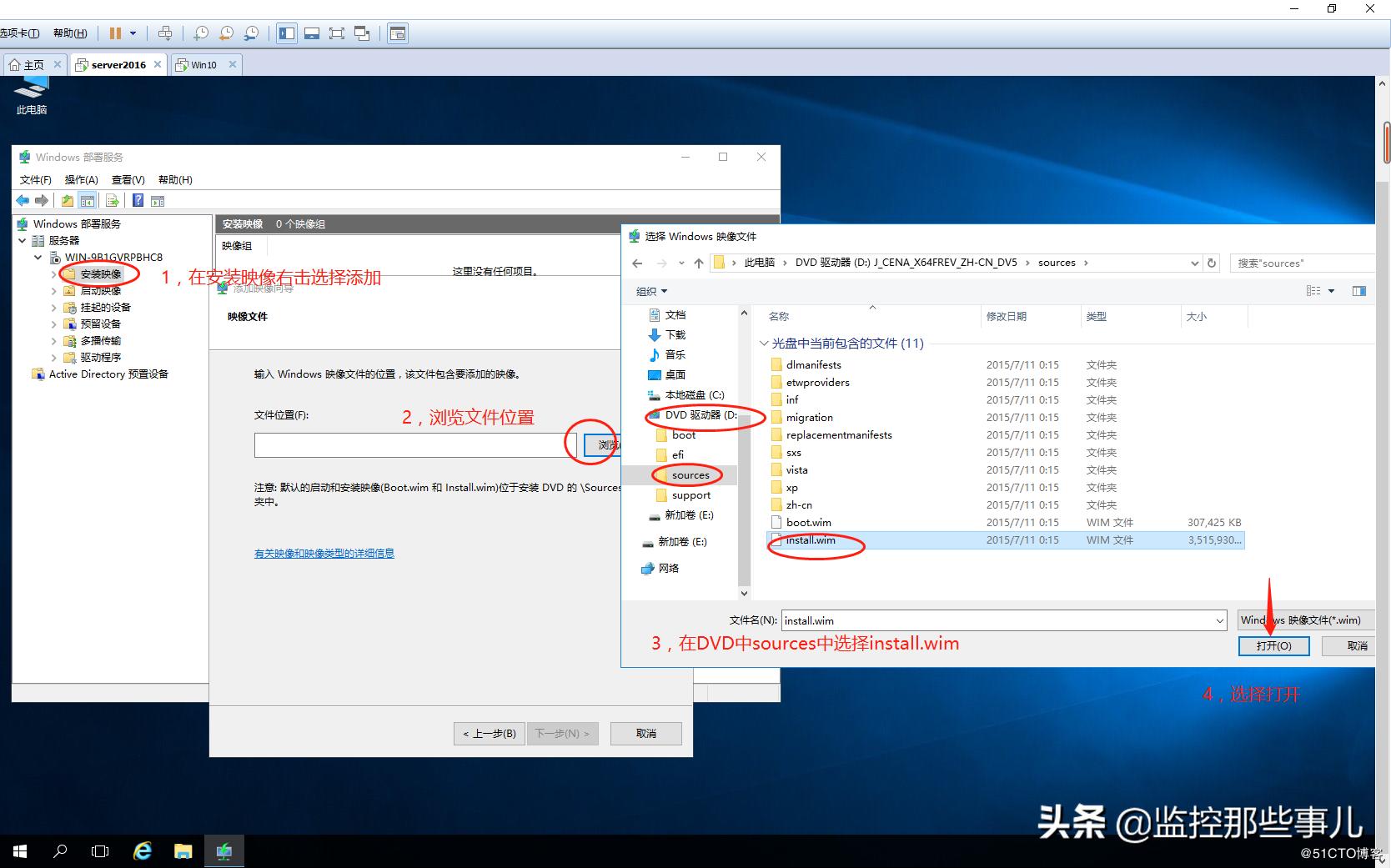The width and height of the screenshot is (1391, 868).
Task: Open WDS help with the question mark icon
Action: pyautogui.click(x=138, y=200)
